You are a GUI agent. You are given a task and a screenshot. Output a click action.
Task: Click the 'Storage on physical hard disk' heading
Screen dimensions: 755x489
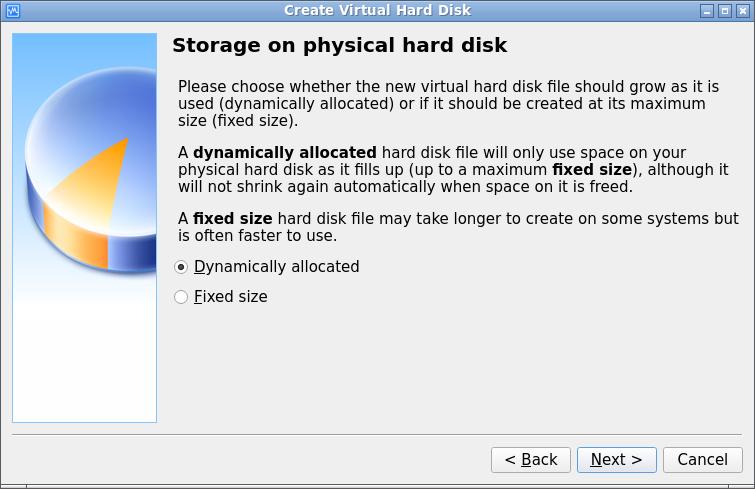339,46
